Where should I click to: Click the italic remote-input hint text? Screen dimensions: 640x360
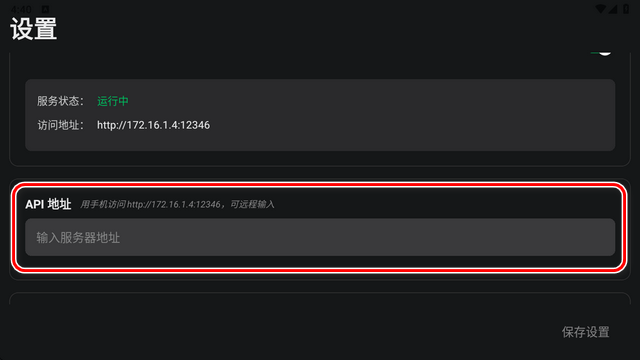(177, 204)
